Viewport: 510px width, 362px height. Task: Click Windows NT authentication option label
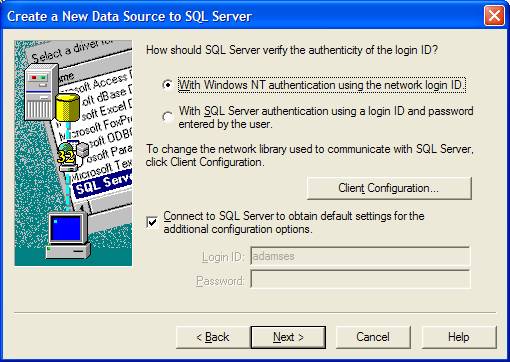point(322,85)
